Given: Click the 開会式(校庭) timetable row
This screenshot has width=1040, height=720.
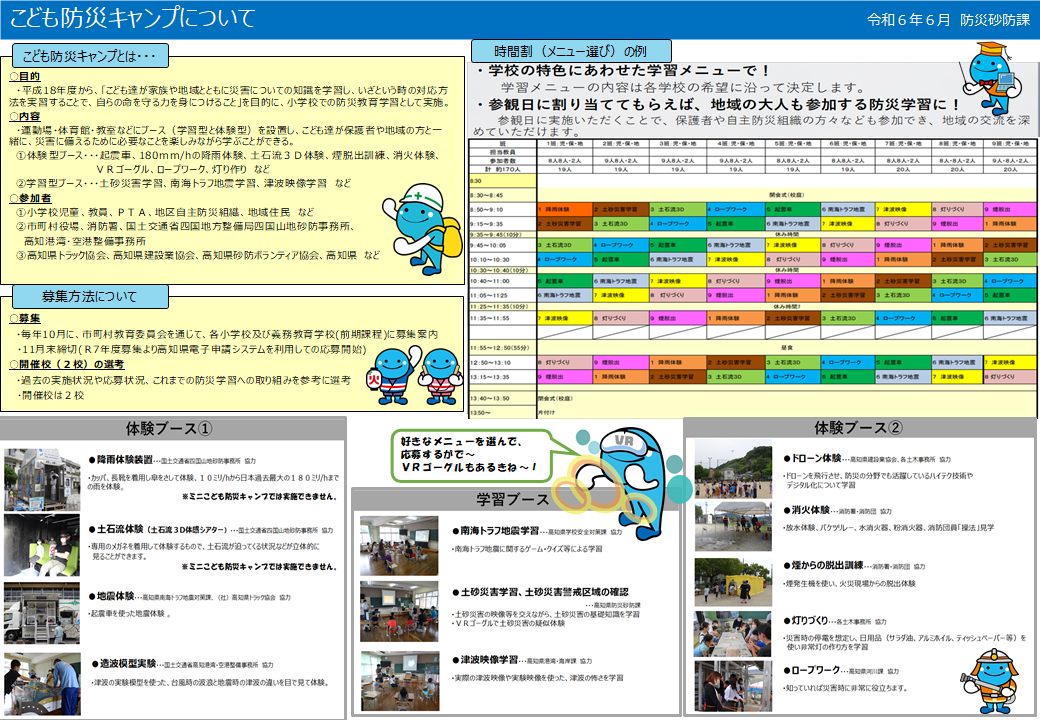Looking at the screenshot, I should tap(787, 195).
